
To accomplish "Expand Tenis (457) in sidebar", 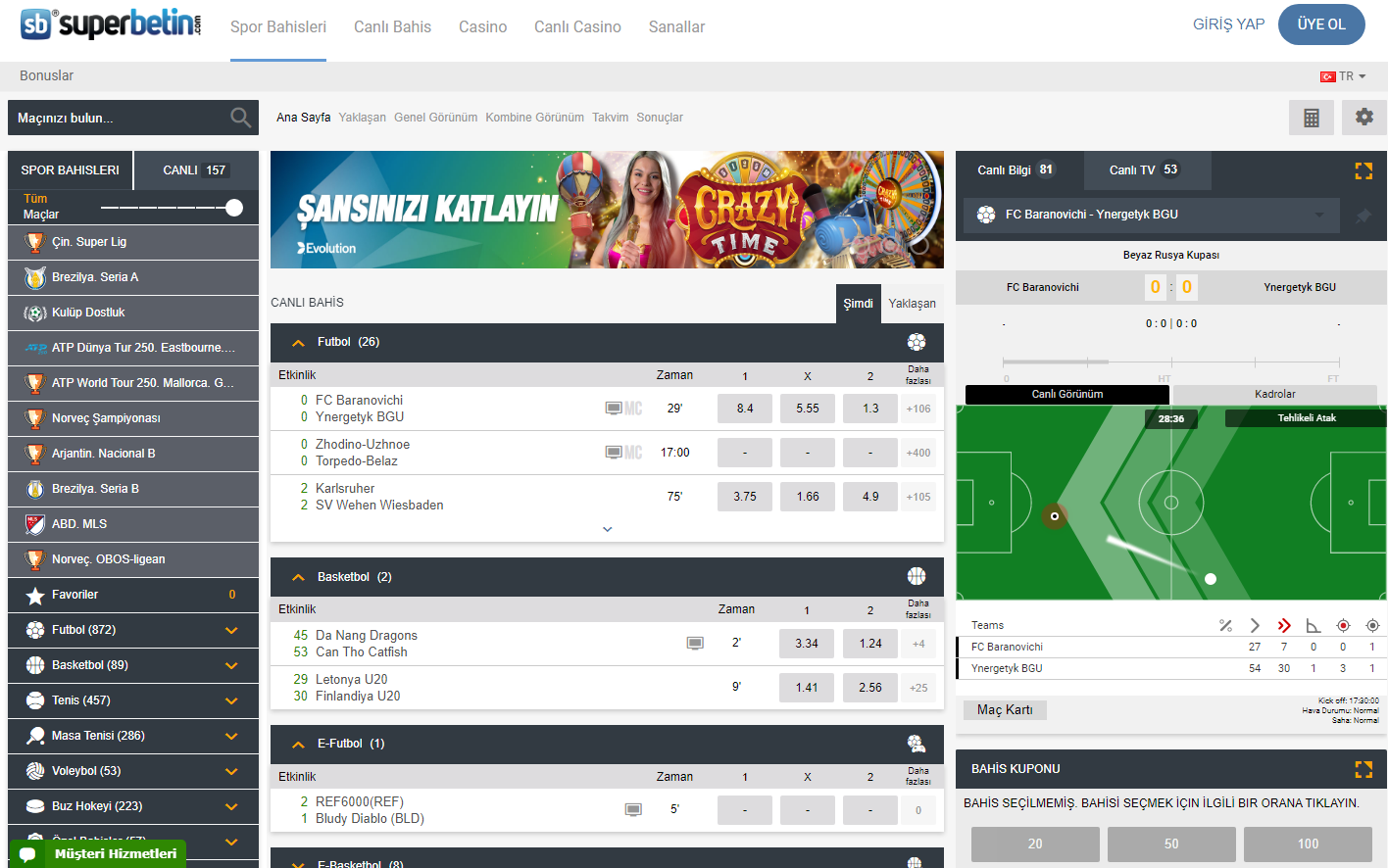I will pyautogui.click(x=232, y=700).
